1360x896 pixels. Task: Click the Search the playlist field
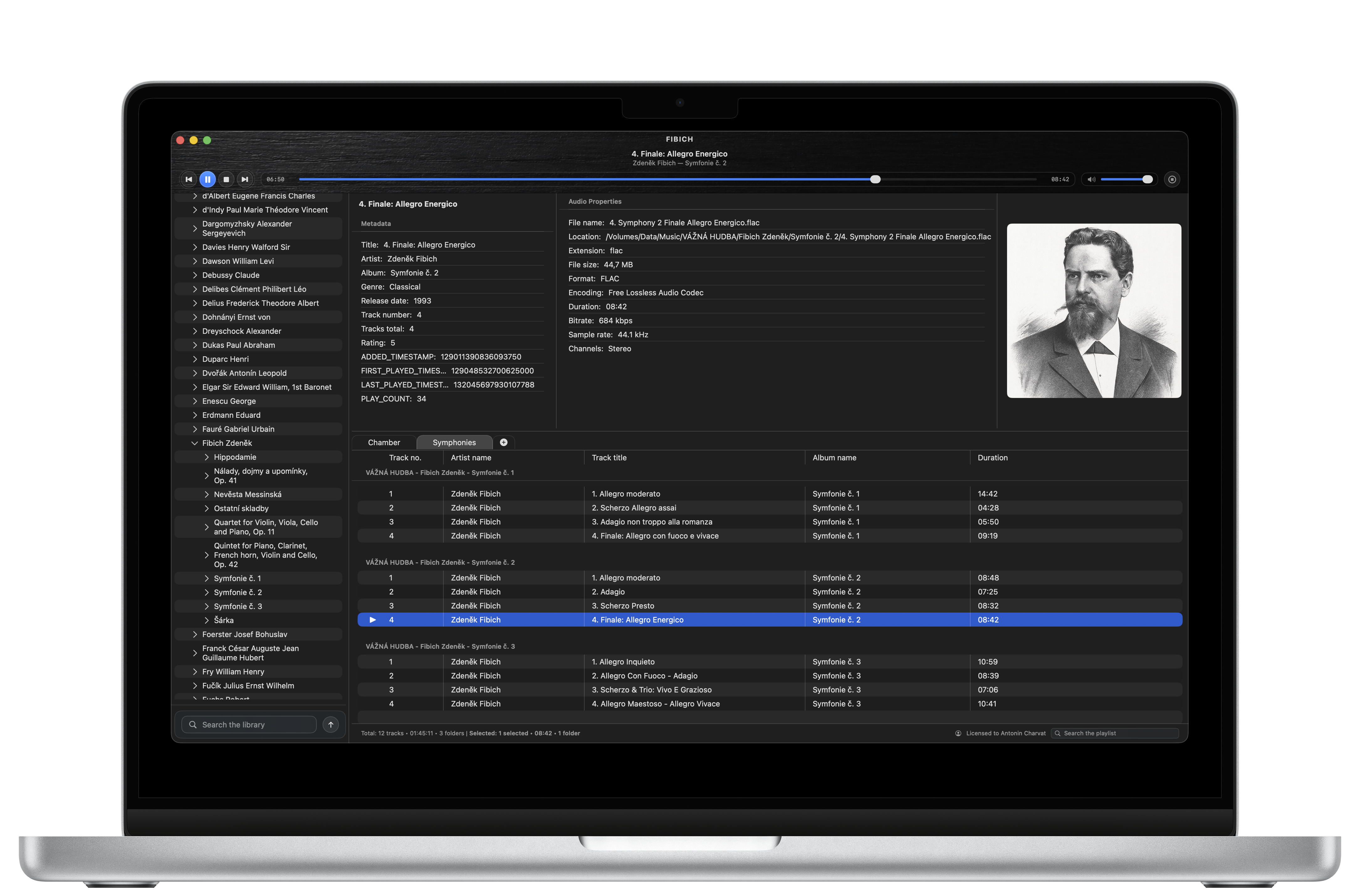point(1114,733)
